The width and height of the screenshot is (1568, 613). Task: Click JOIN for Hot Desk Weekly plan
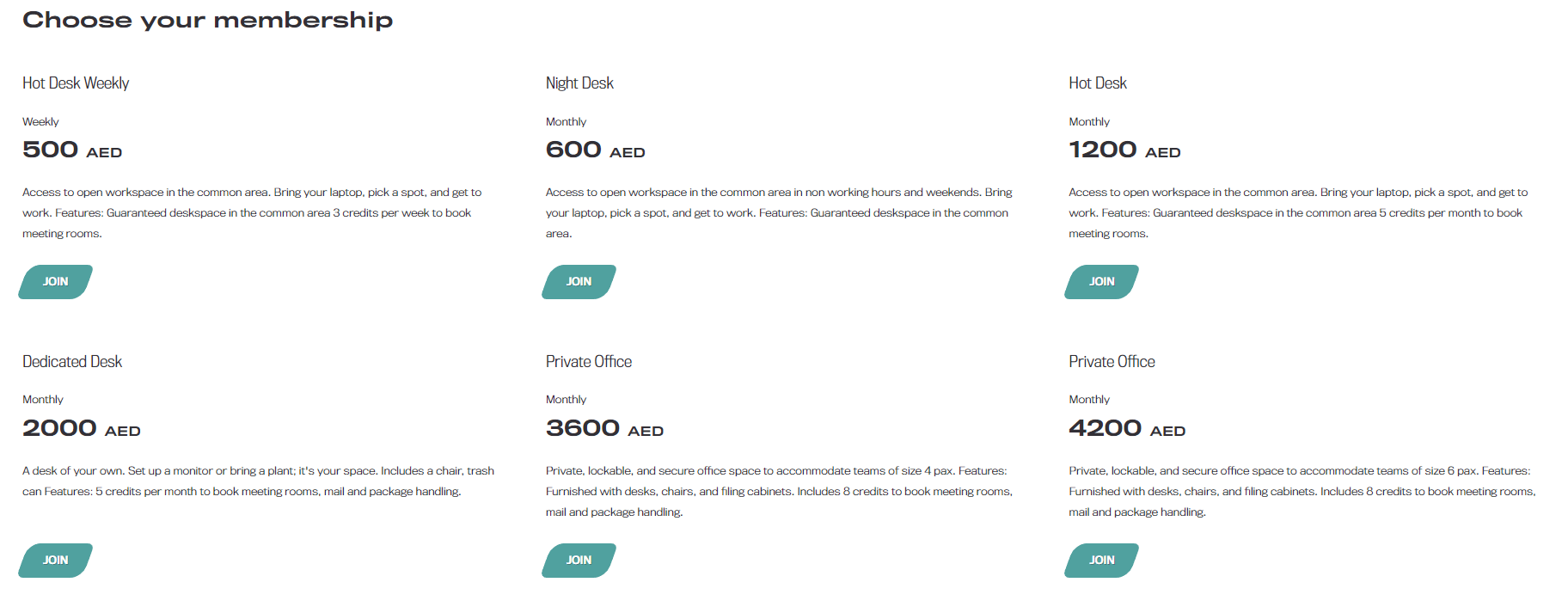point(55,281)
